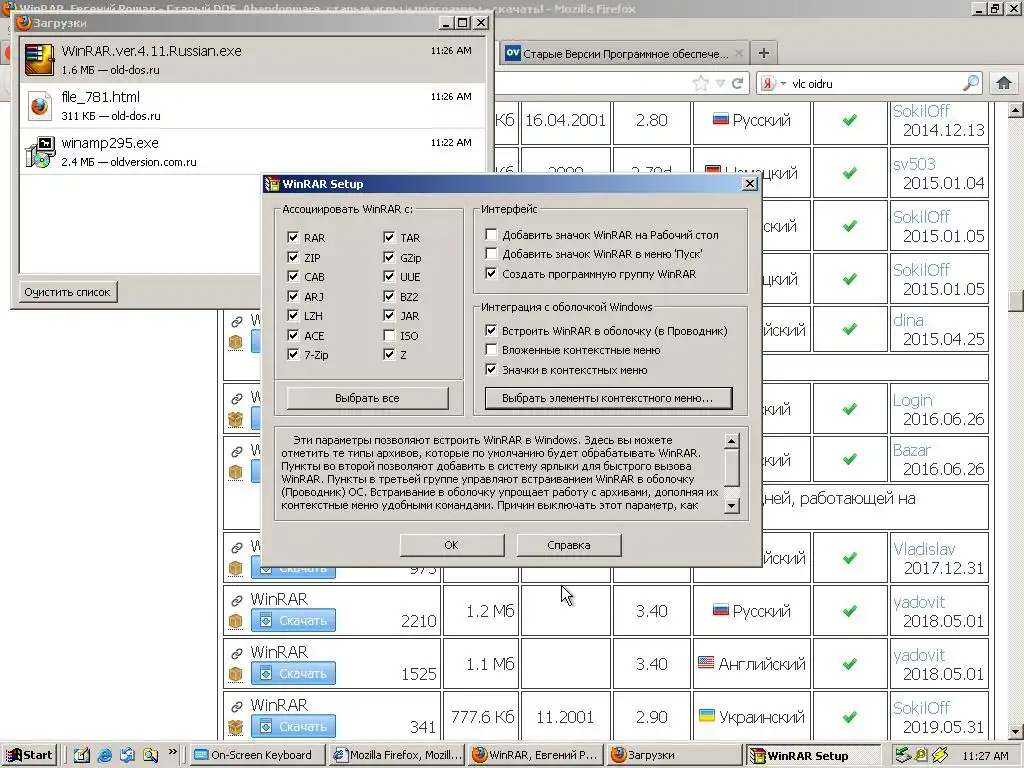1024x768 pixels.
Task: Expand quick launch chevron on taskbar
Action: 172,752
